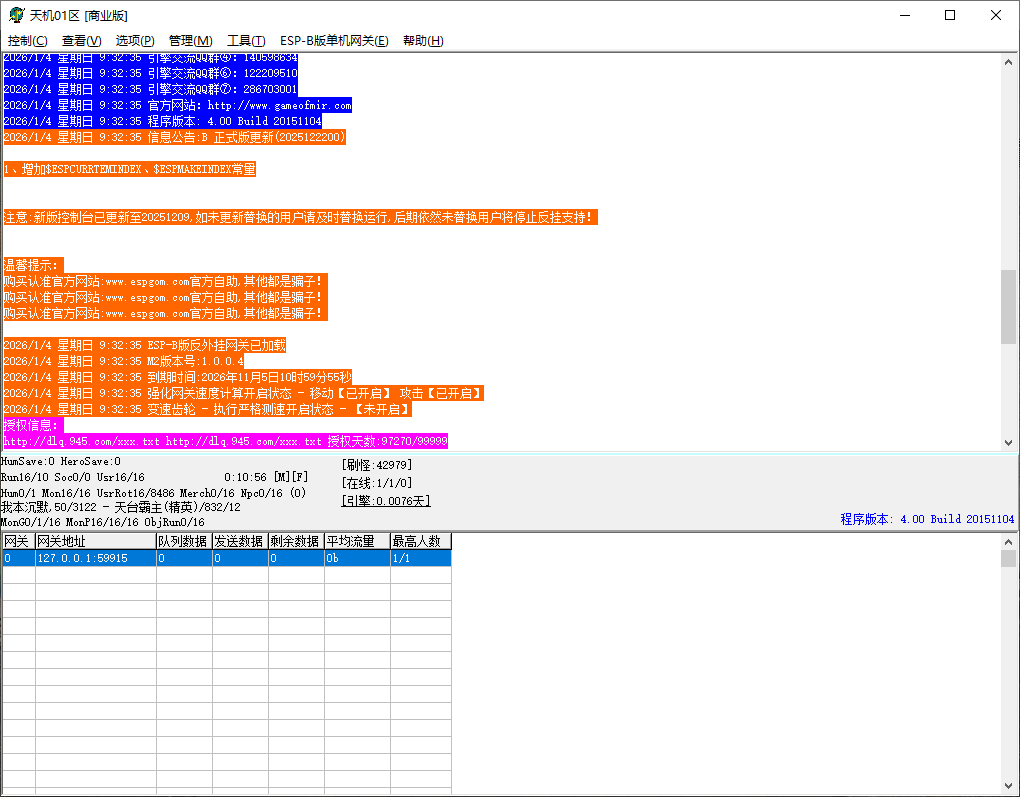Open the 控制(C) menu
The image size is (1020, 797).
(x=27, y=41)
